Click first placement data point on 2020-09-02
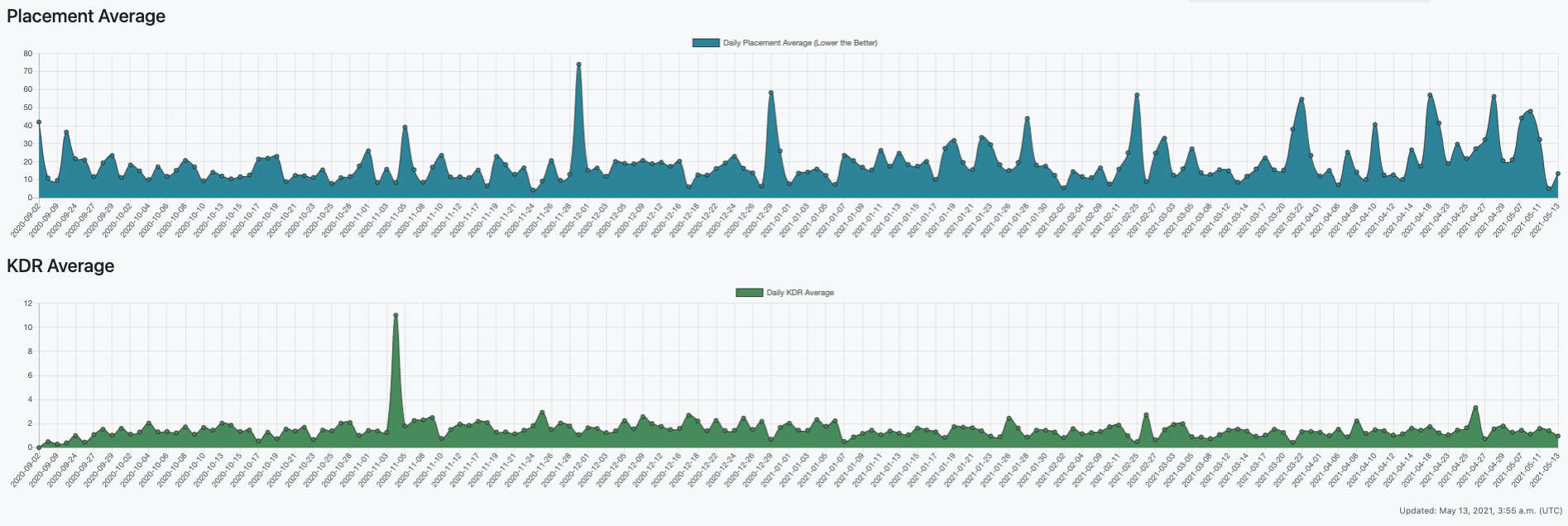This screenshot has height=526, width=1568. pos(39,122)
